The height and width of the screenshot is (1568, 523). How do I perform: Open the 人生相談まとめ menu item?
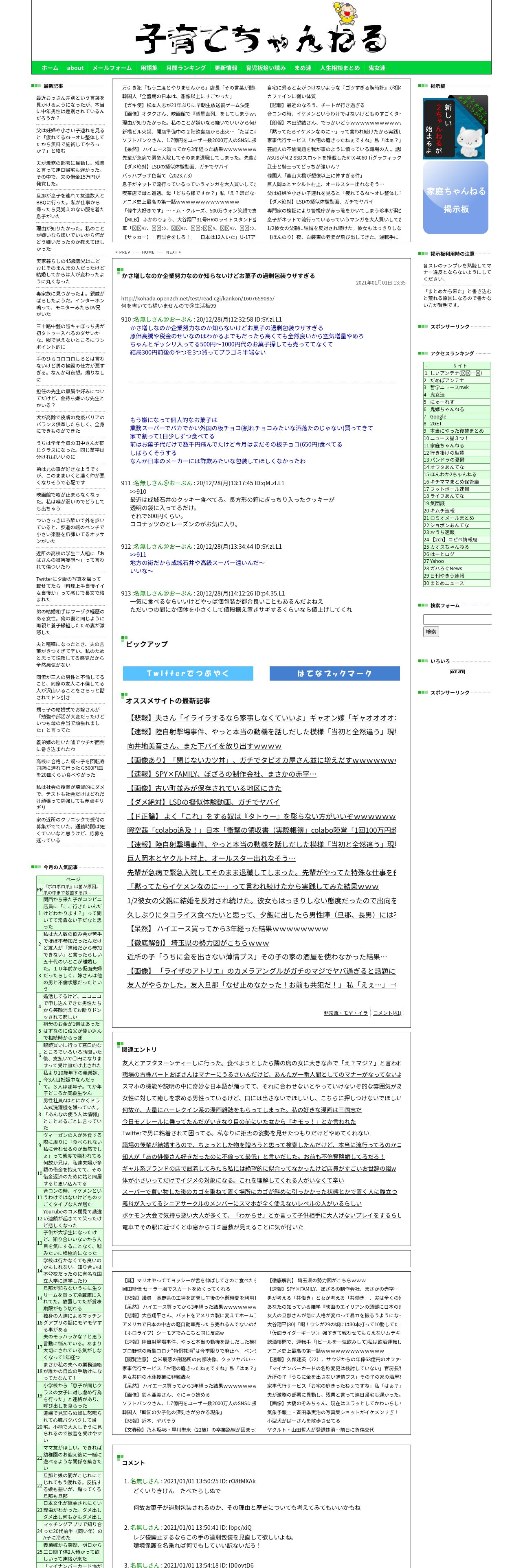[340, 68]
